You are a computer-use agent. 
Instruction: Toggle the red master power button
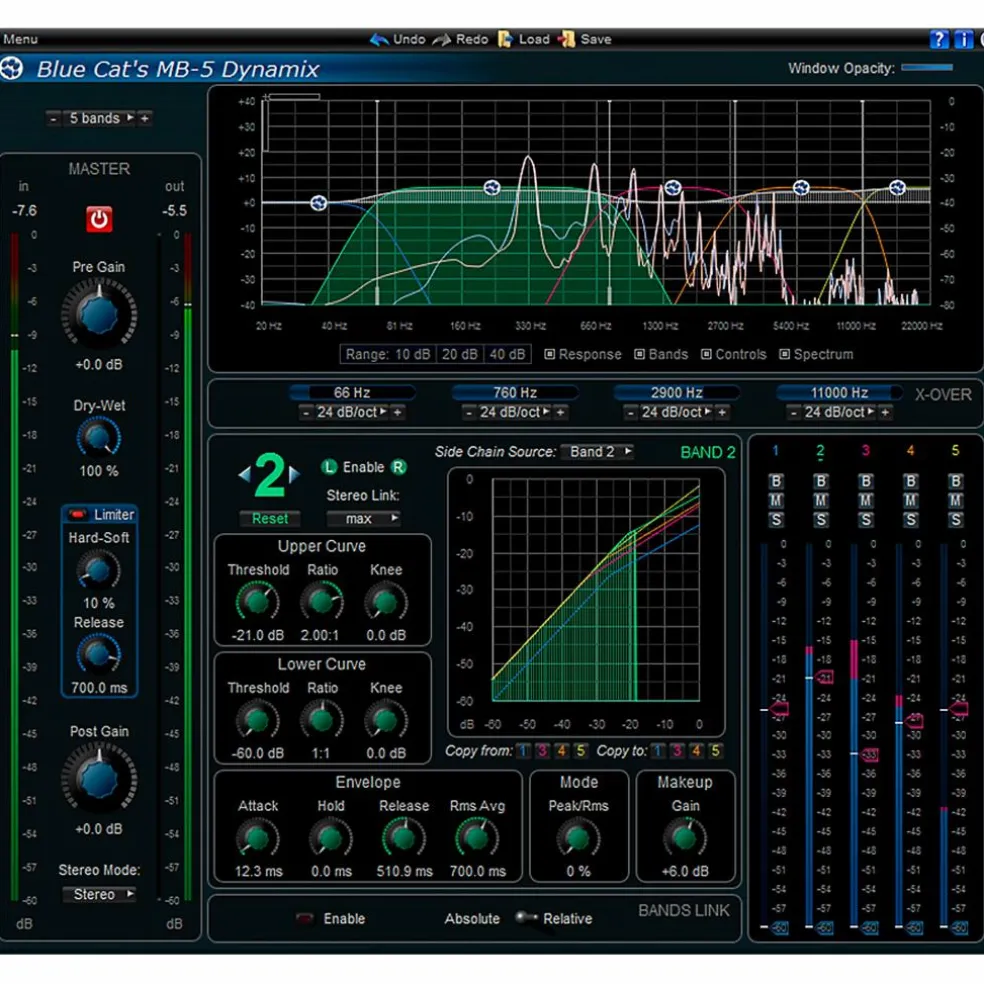(99, 219)
